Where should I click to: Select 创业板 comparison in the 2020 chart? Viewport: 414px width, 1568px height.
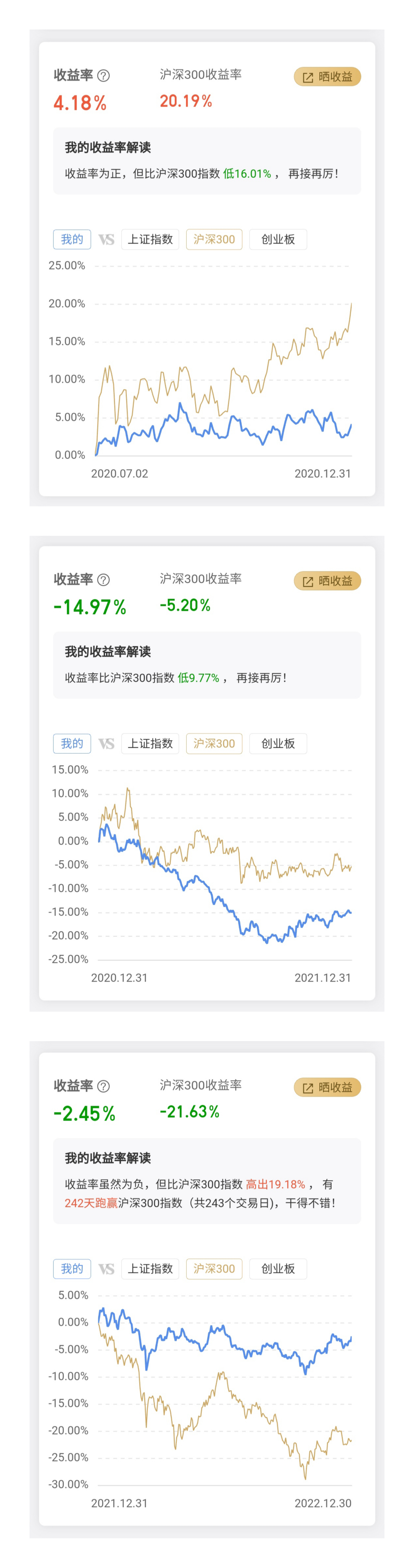point(278,240)
